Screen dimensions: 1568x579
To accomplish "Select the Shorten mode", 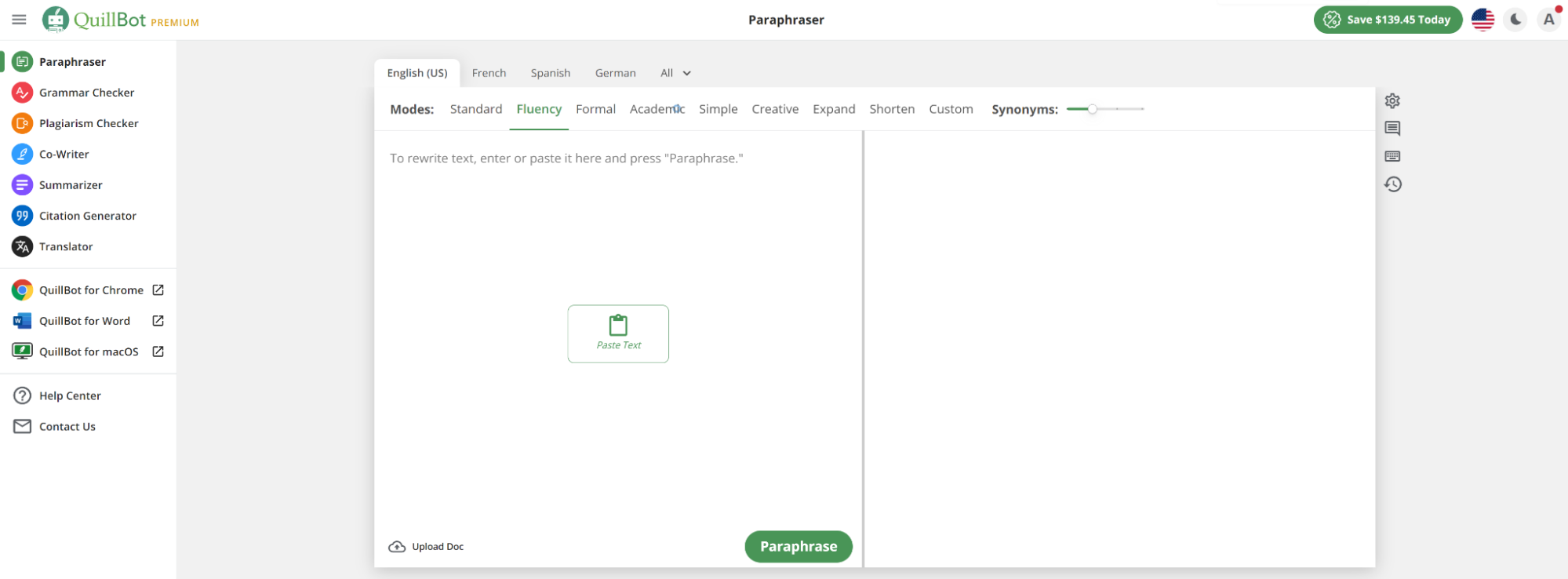I will tap(892, 109).
